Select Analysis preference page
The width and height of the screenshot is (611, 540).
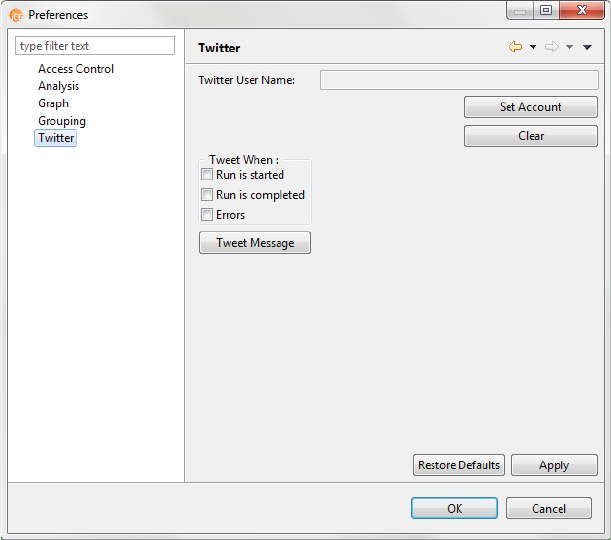pyautogui.click(x=58, y=86)
